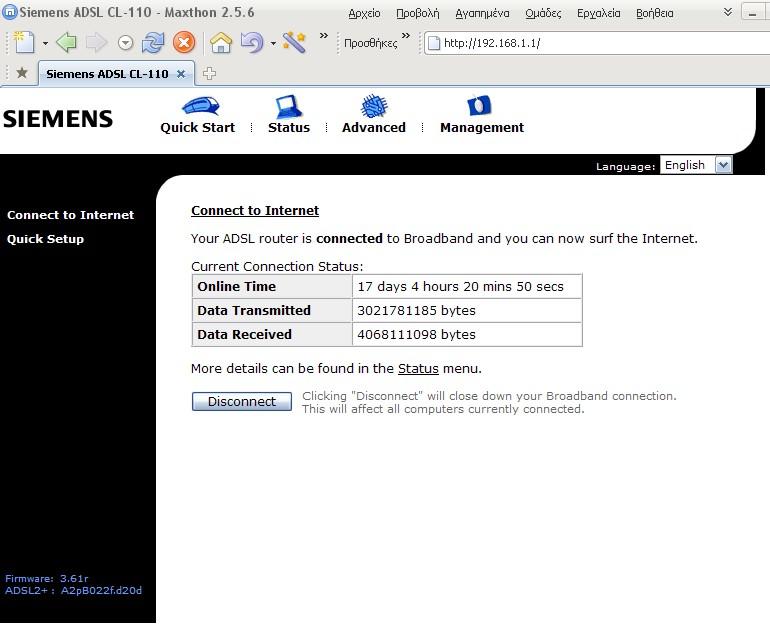This screenshot has height=638, width=770.
Task: Refresh the page with reload icon
Action: [153, 43]
